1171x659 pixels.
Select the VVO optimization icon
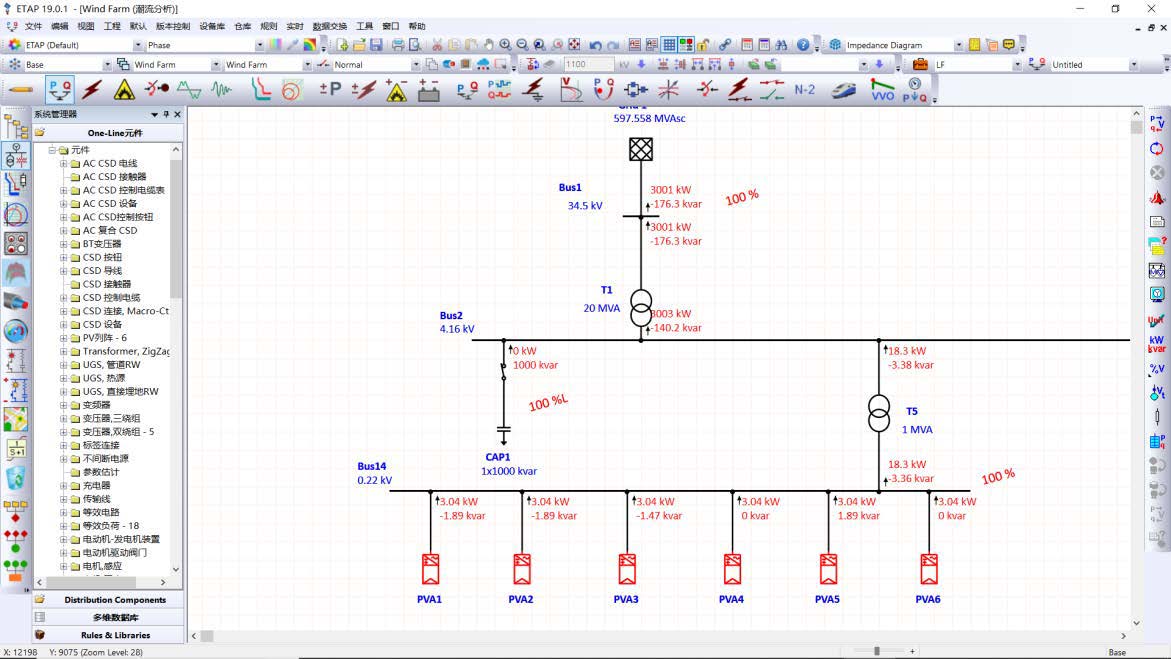[x=882, y=90]
